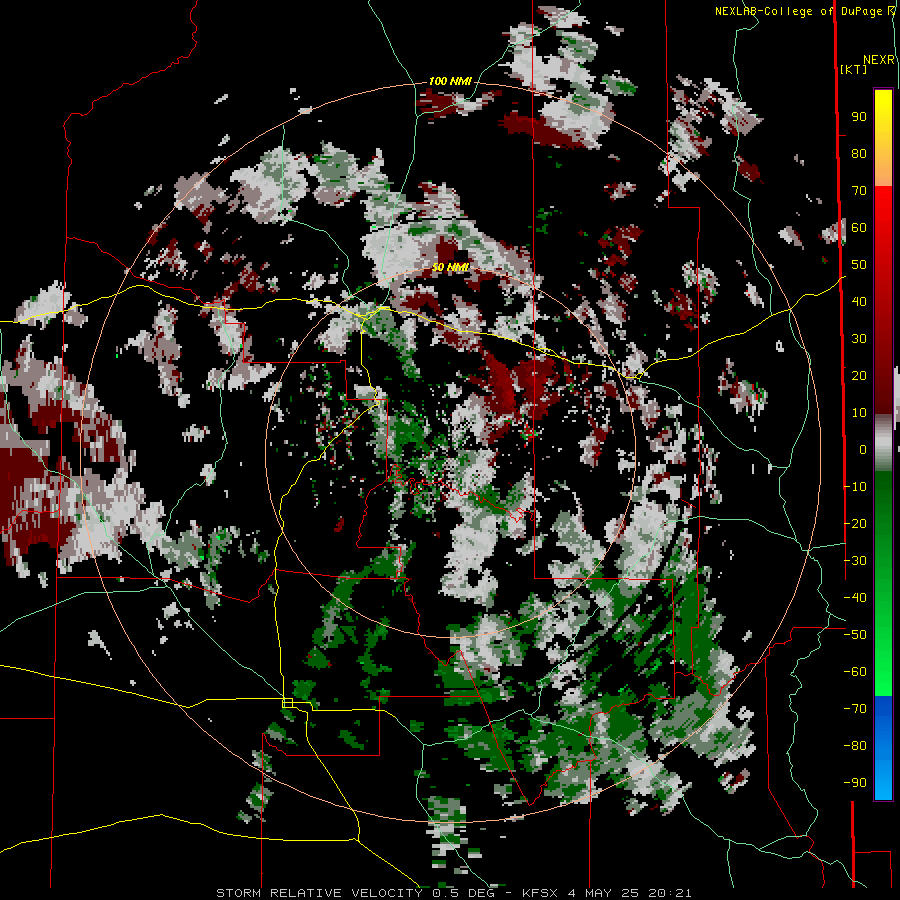Click the Storm Relative Velocity KFSX caption
Viewport: 900px width, 900px height.
click(453, 893)
